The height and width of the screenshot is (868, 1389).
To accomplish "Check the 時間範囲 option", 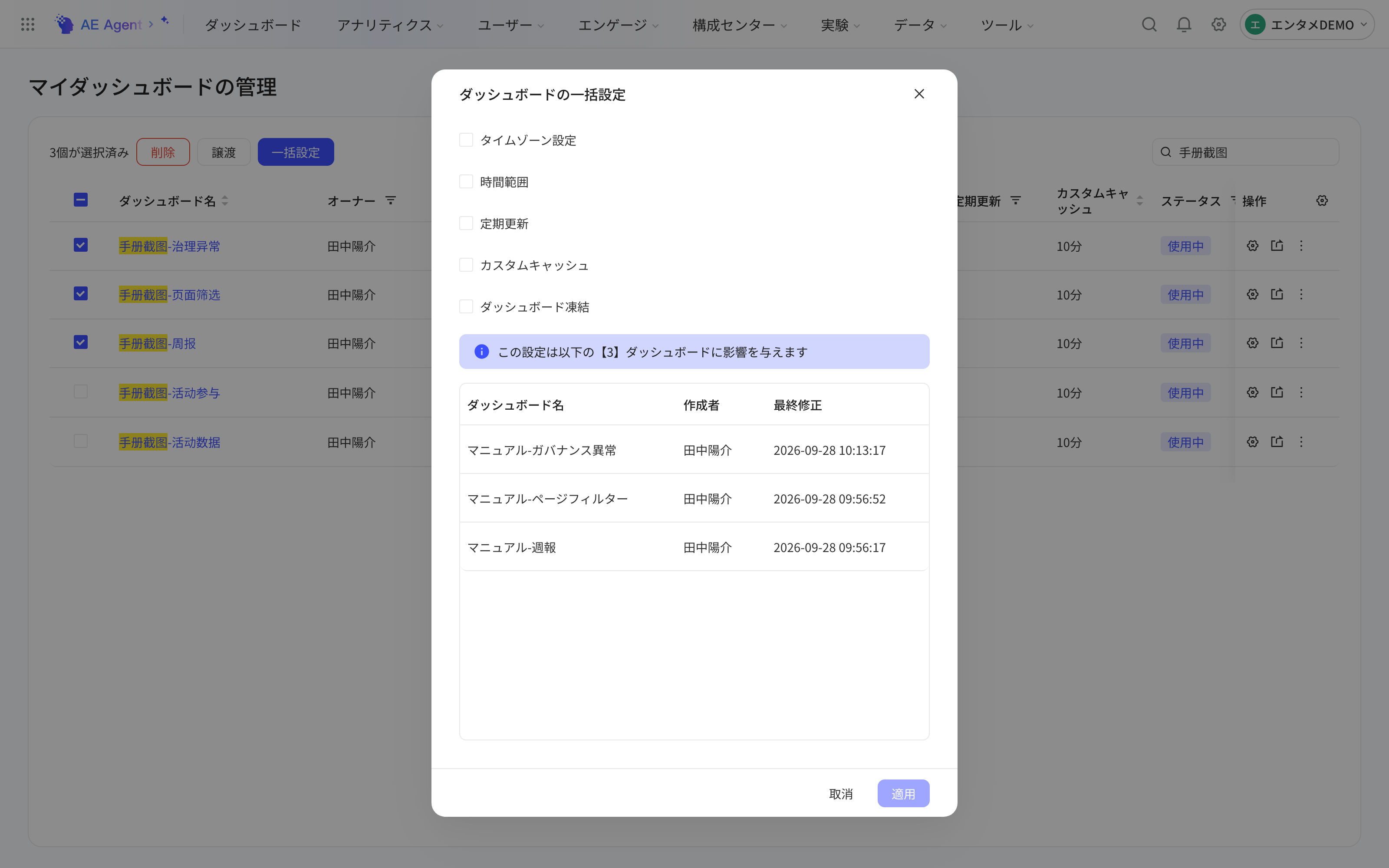I will tap(466, 181).
